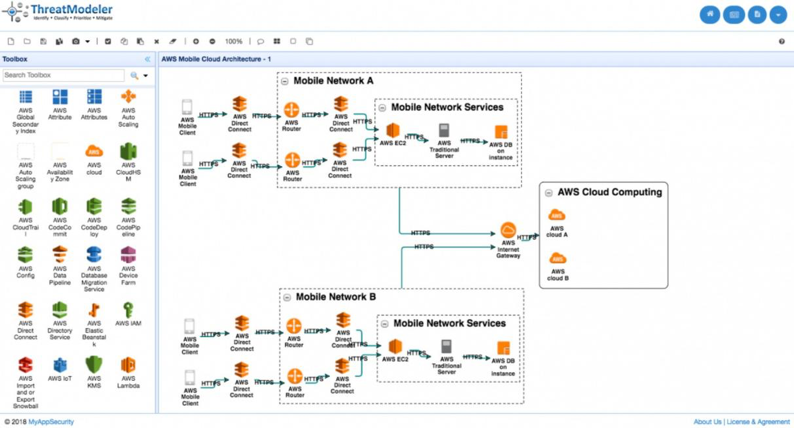The width and height of the screenshot is (794, 428).
Task: Select AWS Config toolbox item
Action: click(x=25, y=263)
